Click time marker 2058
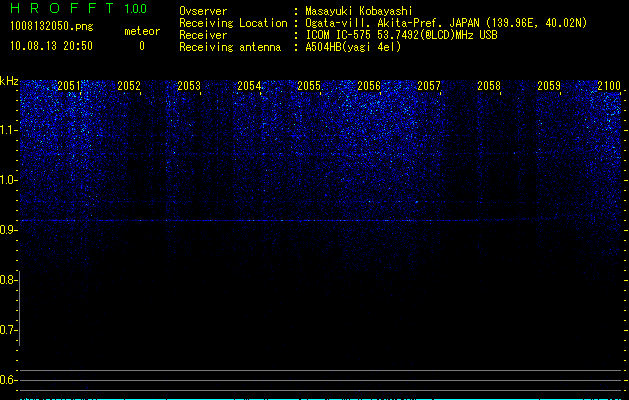The width and height of the screenshot is (629, 400). click(x=489, y=86)
